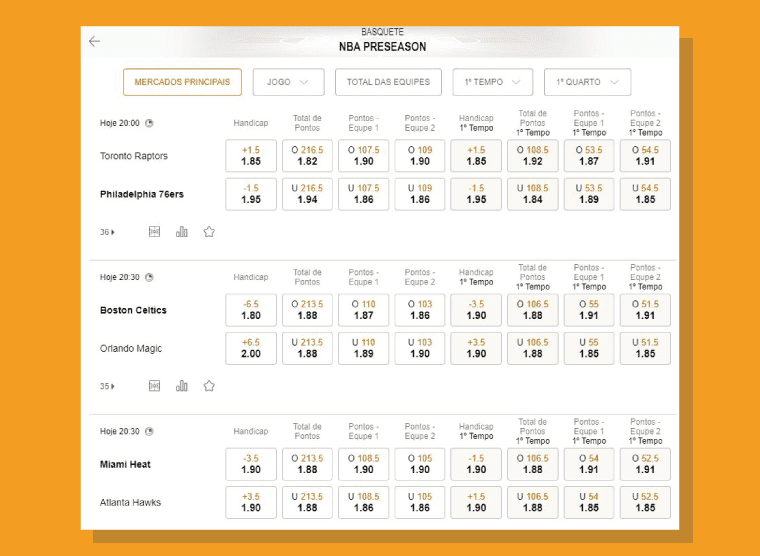Screen dimensions: 760x556
Task: Select Under 51.5 first-half at 1.85
Action: (645, 348)
